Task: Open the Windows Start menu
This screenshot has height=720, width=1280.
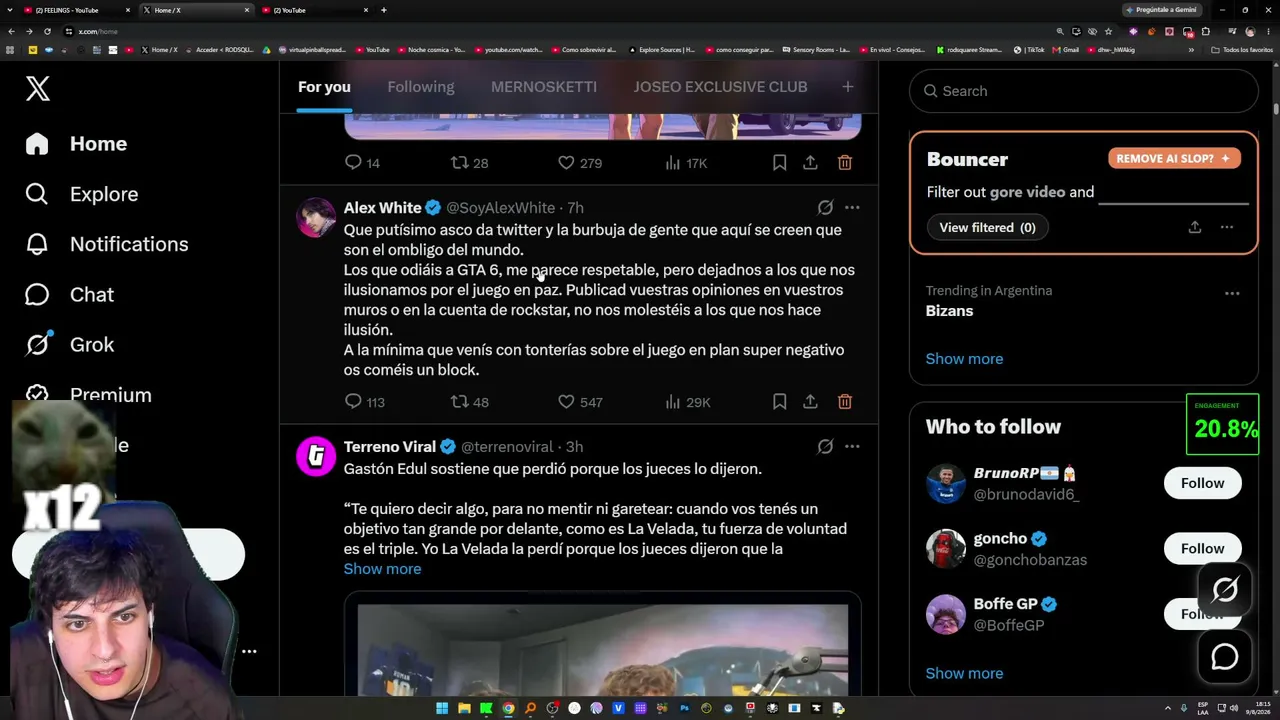Action: point(441,708)
